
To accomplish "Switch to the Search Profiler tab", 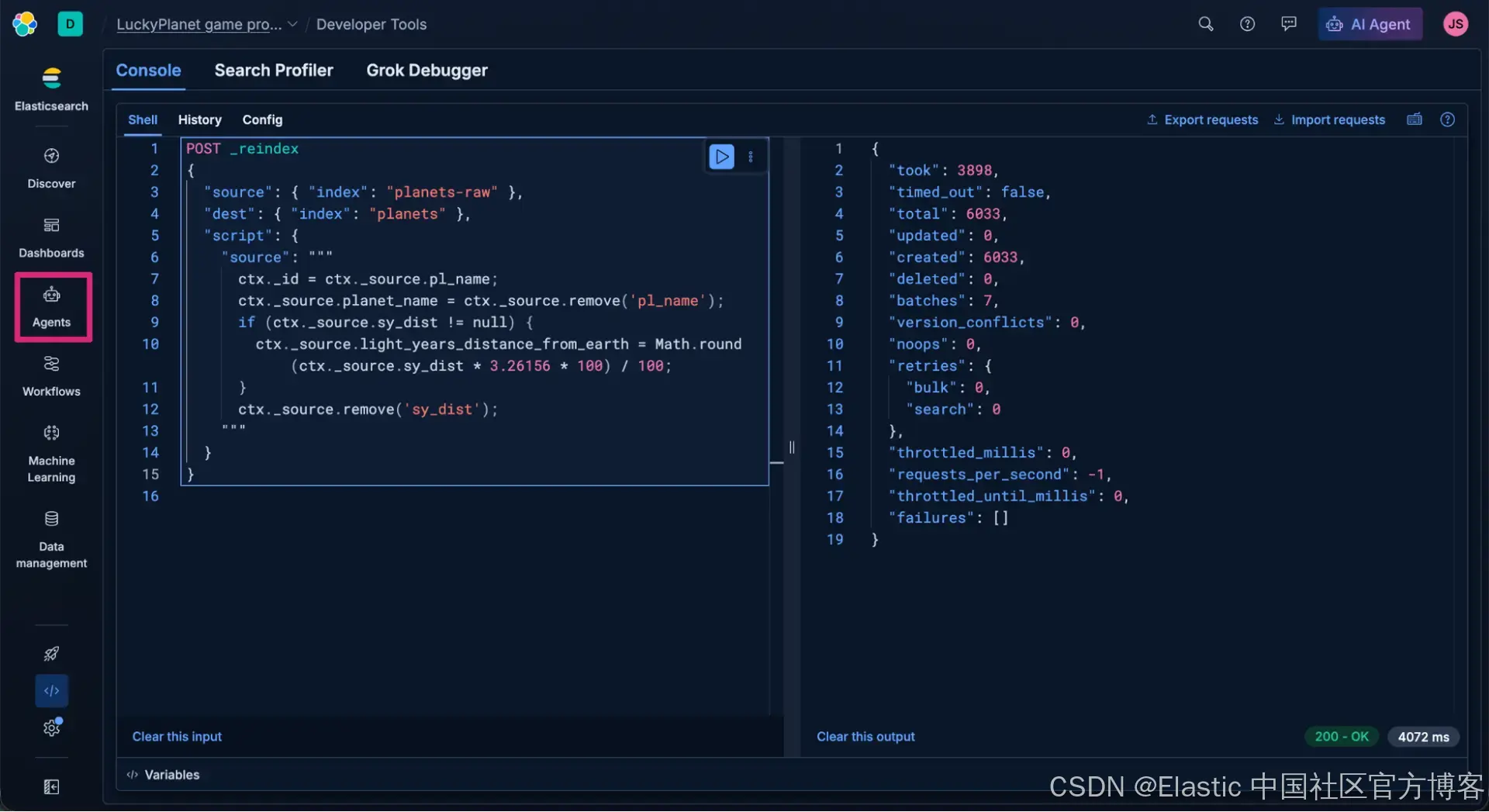I will pos(274,71).
